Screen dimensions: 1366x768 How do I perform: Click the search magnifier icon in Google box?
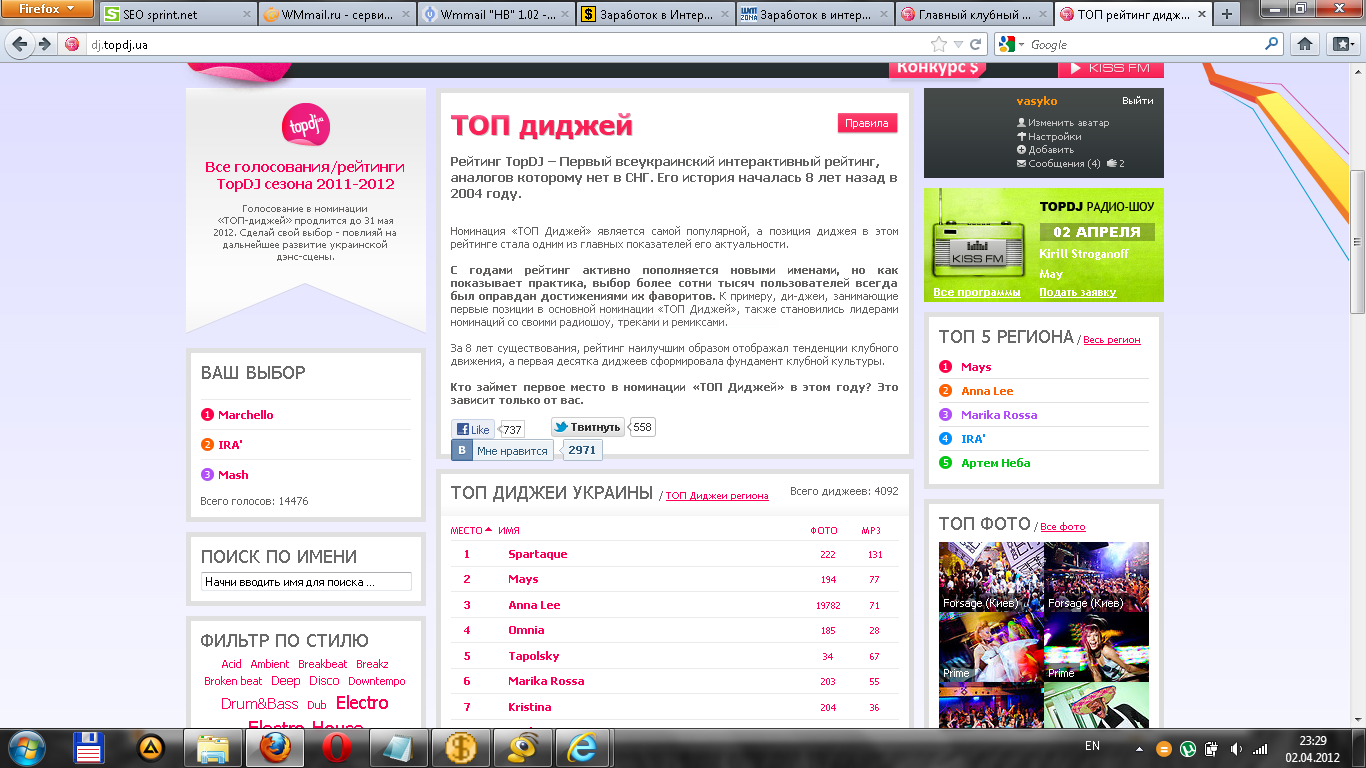pyautogui.click(x=1271, y=44)
